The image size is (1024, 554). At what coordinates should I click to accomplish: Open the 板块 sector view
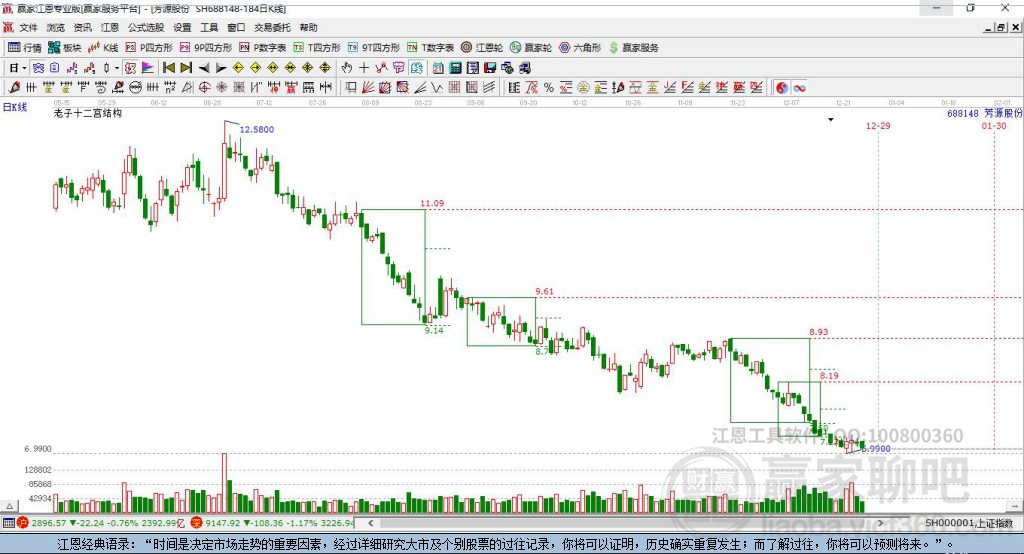tap(64, 48)
